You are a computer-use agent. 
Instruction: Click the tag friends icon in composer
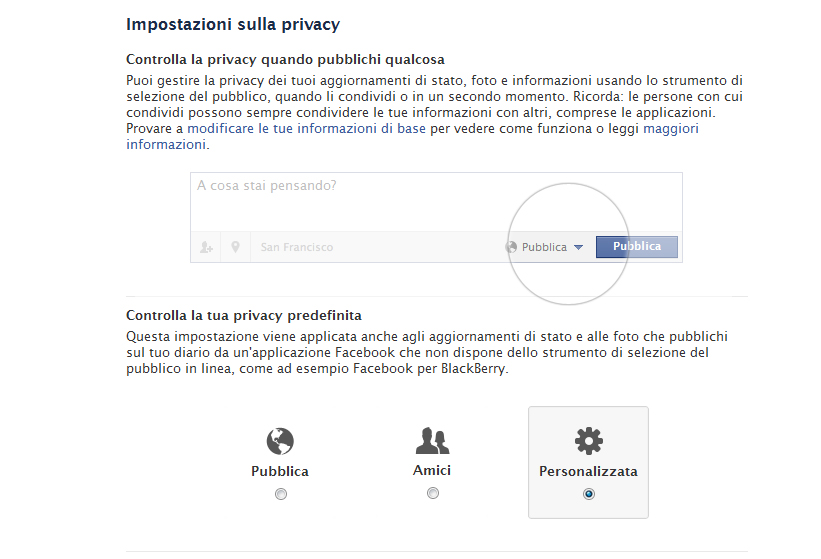(x=206, y=247)
